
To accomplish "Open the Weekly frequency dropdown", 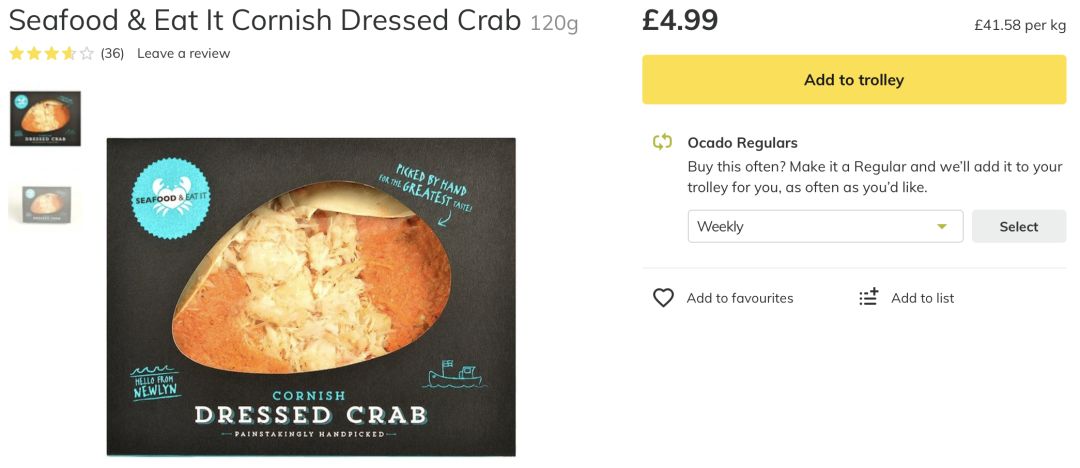I will (x=824, y=226).
